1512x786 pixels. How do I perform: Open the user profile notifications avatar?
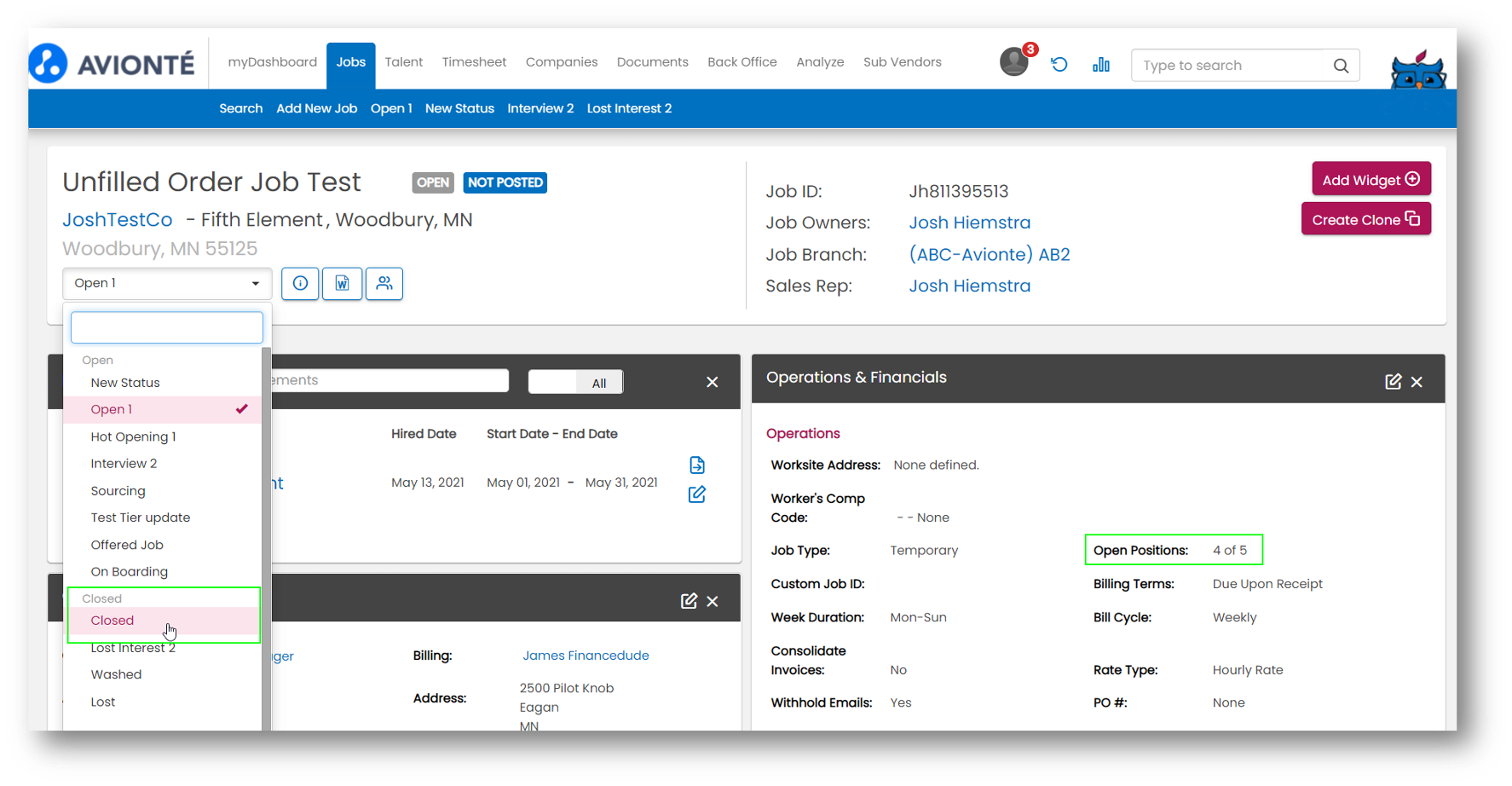click(x=1014, y=61)
